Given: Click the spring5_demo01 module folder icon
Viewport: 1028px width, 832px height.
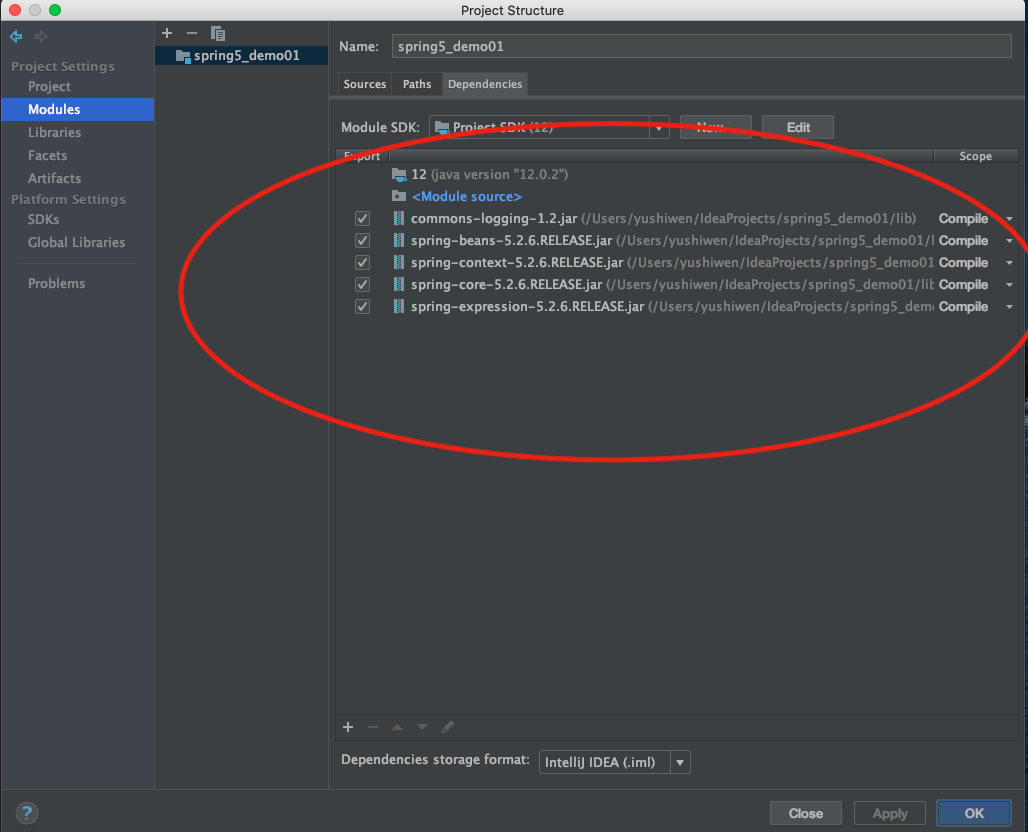Looking at the screenshot, I should pyautogui.click(x=183, y=56).
